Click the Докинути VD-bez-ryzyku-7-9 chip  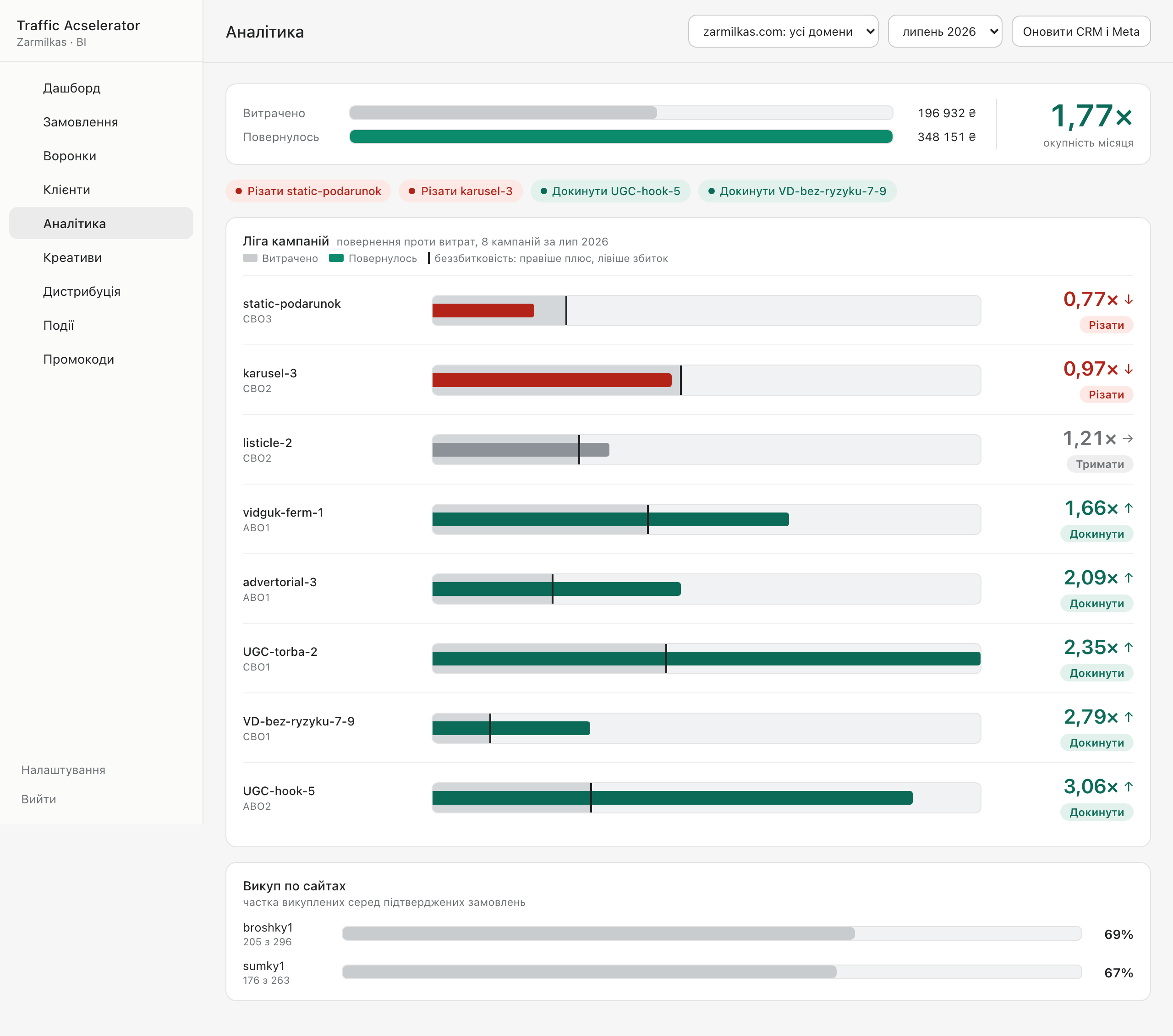point(796,191)
